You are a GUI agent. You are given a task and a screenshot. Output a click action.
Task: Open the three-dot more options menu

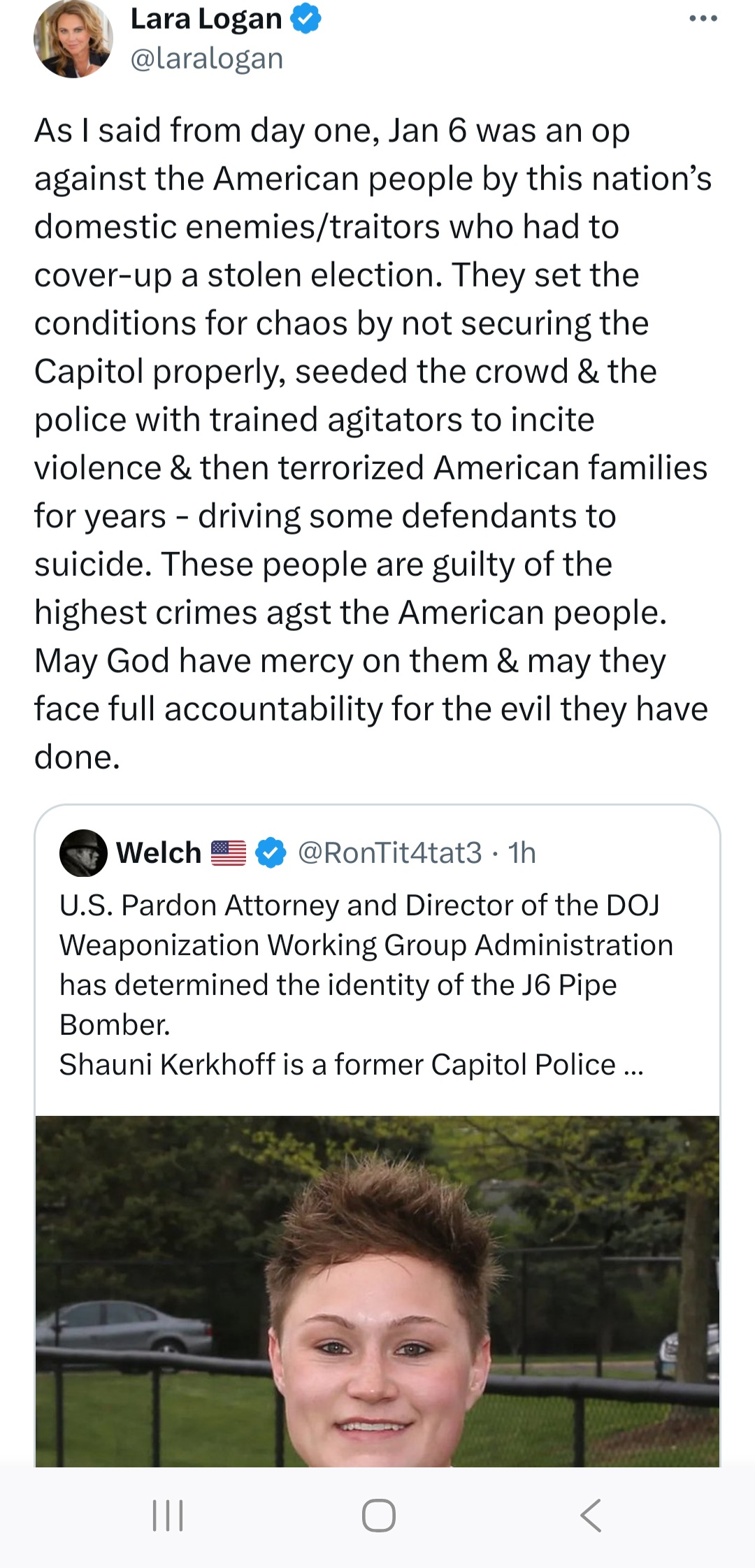point(703,19)
